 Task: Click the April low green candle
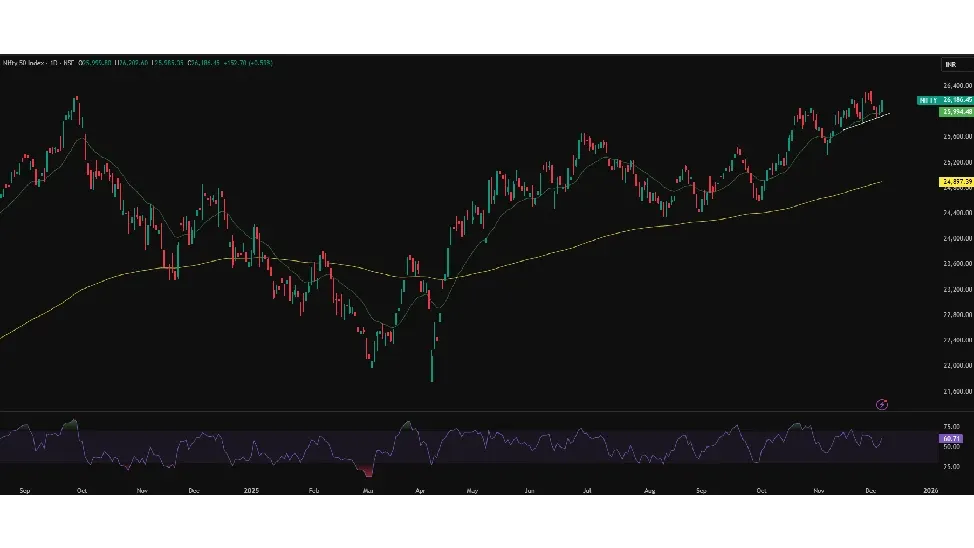point(432,366)
